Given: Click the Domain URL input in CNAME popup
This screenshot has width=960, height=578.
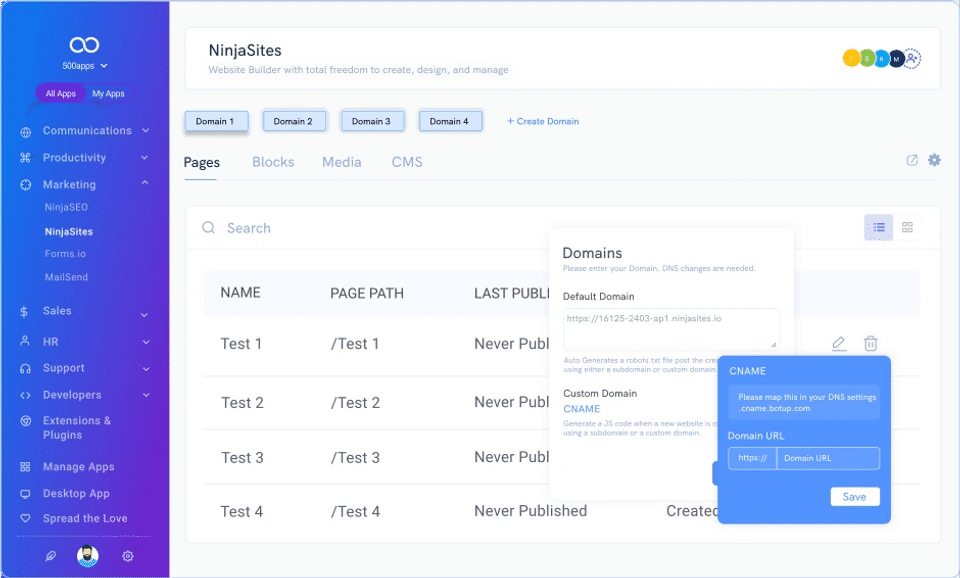Looking at the screenshot, I should 828,458.
